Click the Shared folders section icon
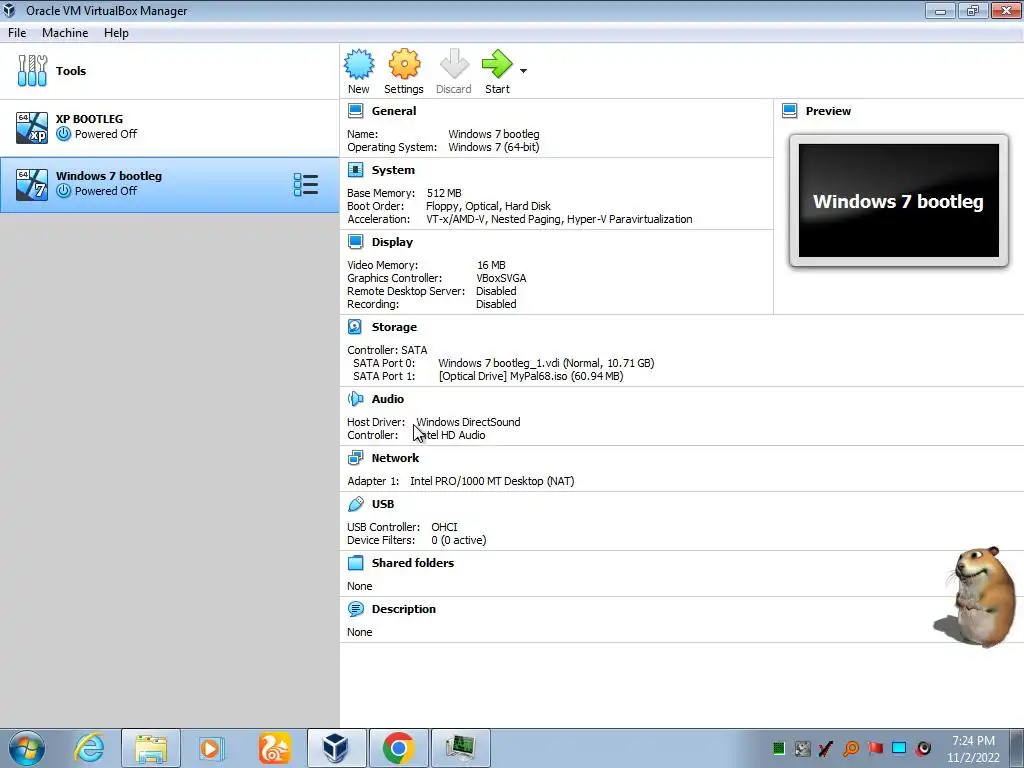This screenshot has height=768, width=1024. pyautogui.click(x=355, y=563)
